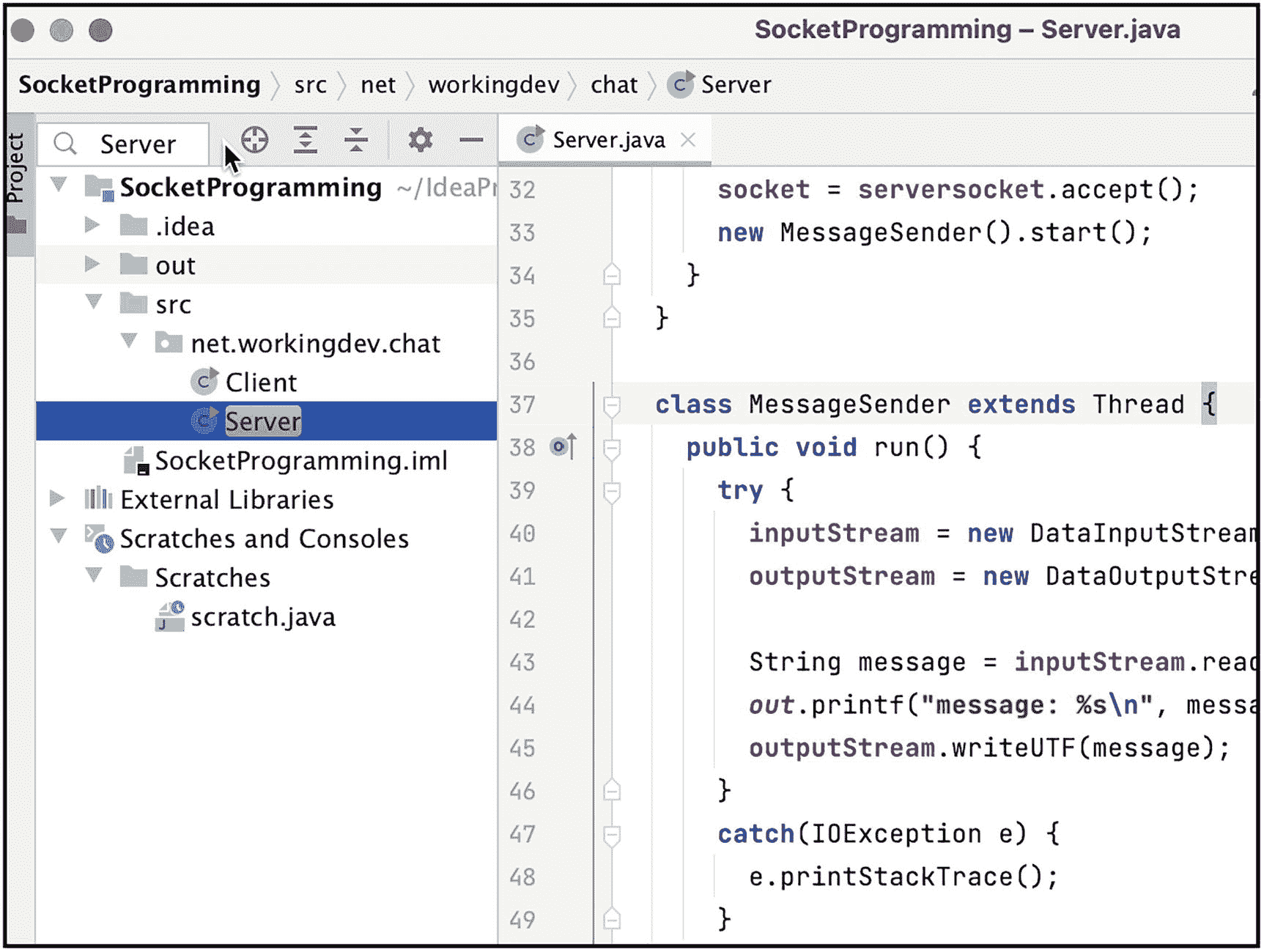Screen dimensions: 1264x952
Task: Expand the .idea folder
Action: (92, 224)
